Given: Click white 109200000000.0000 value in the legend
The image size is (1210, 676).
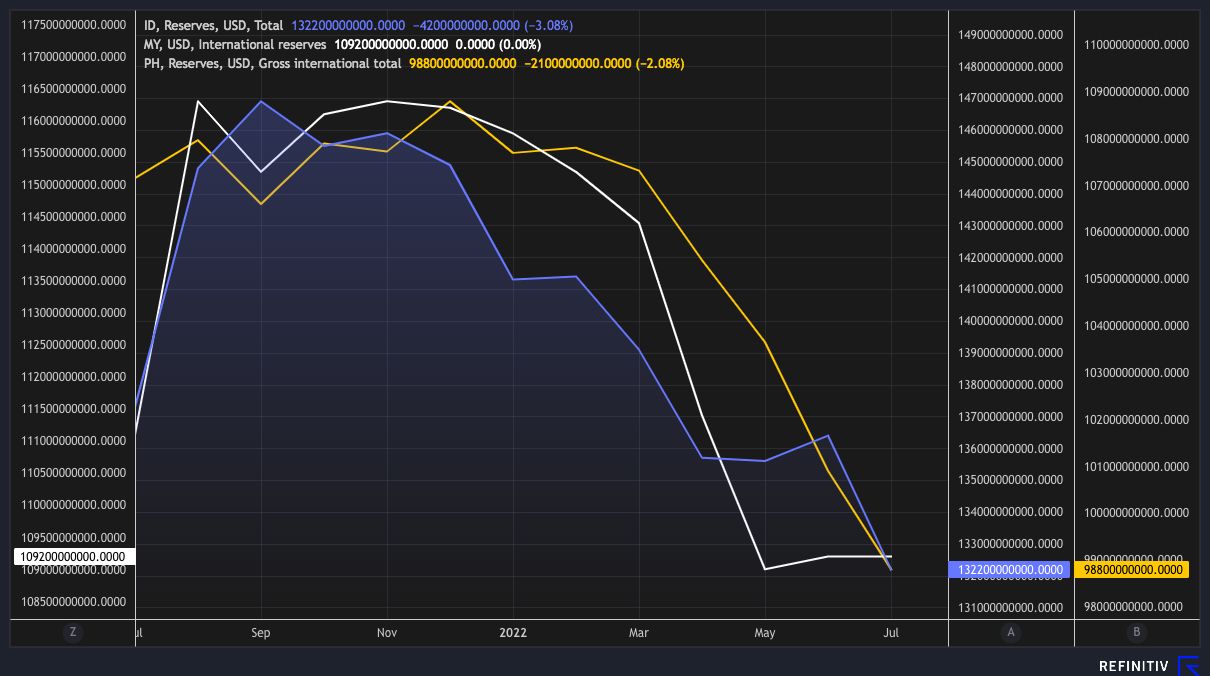Looking at the screenshot, I should (392, 44).
